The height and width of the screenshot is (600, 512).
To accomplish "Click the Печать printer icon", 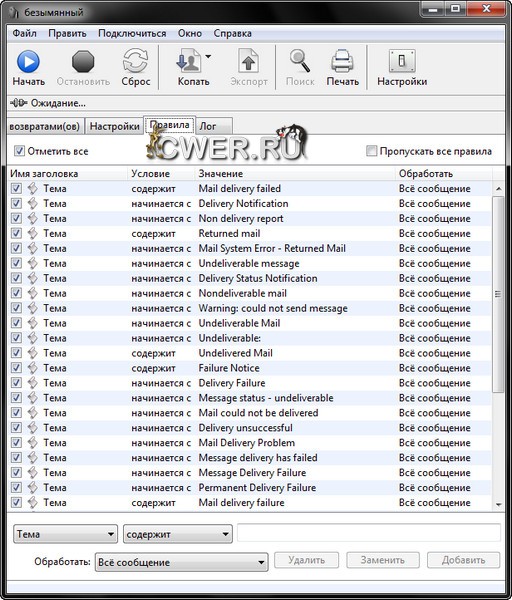I will [x=342, y=61].
